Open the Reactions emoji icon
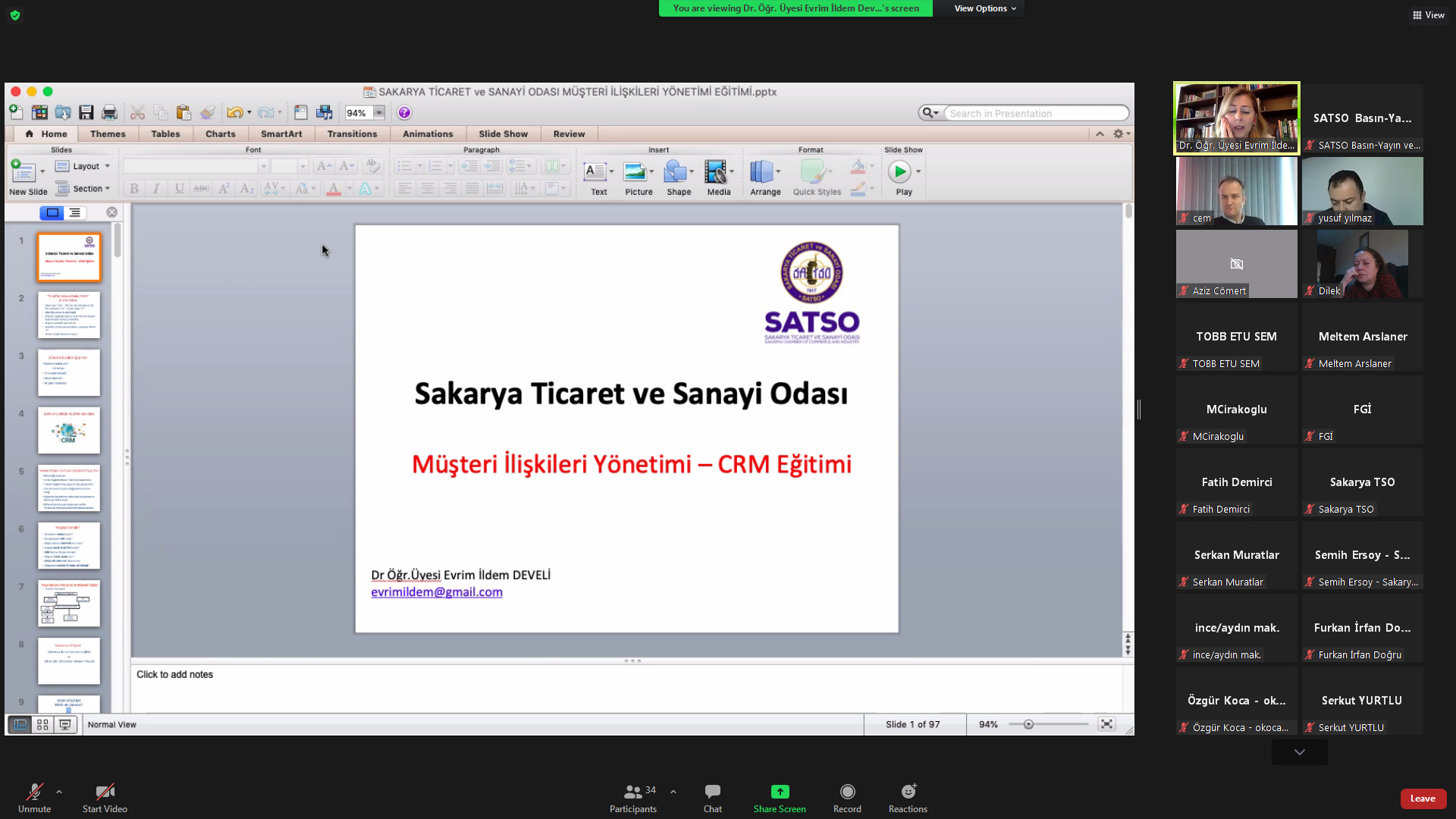This screenshot has height=819, width=1456. 908,792
